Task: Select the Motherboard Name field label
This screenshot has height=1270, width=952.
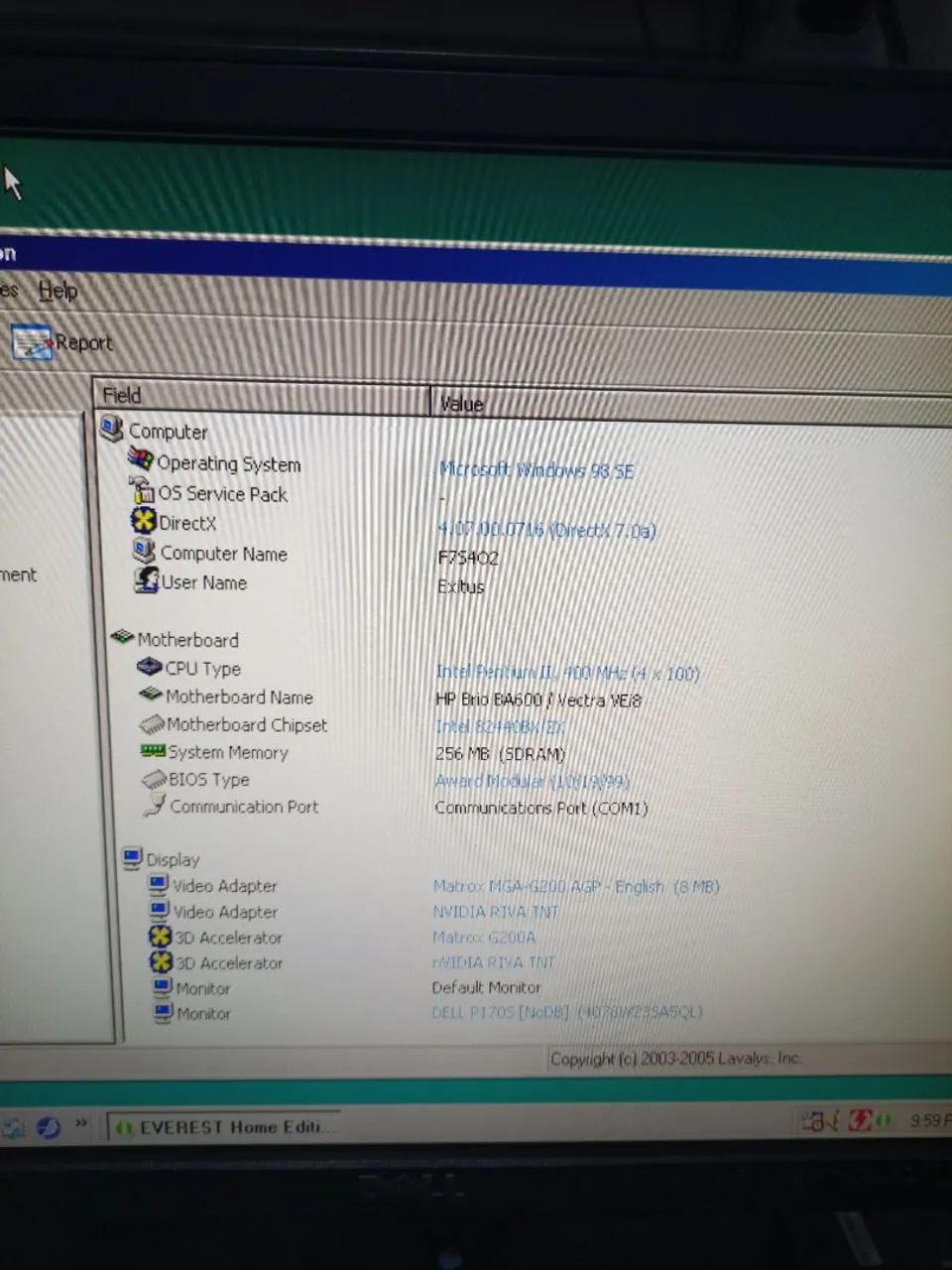Action: (239, 697)
